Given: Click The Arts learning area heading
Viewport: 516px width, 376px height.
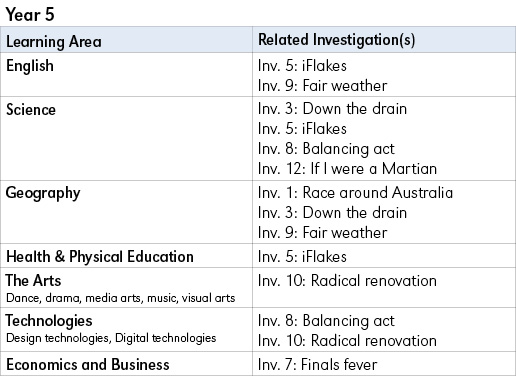Looking at the screenshot, I should [x=33, y=280].
